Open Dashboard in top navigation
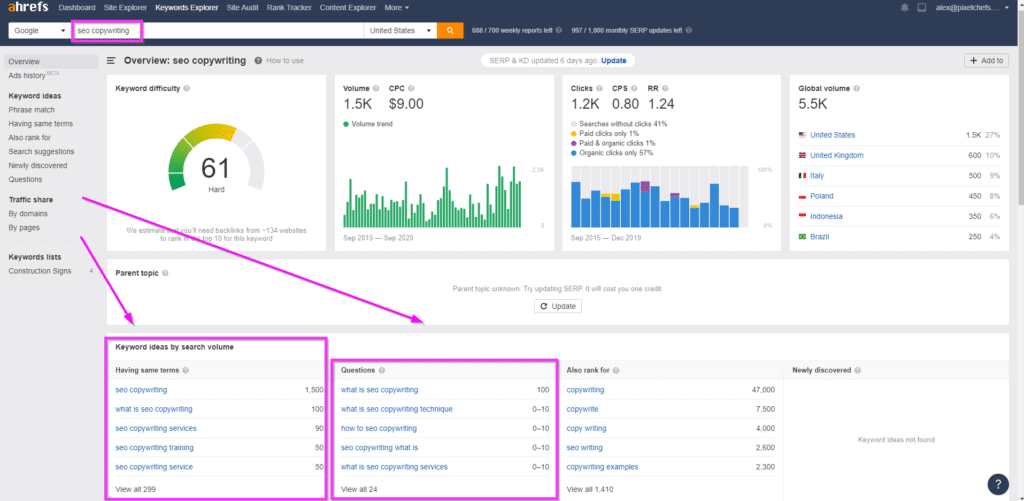Viewport: 1024px width, 501px height. (x=77, y=8)
